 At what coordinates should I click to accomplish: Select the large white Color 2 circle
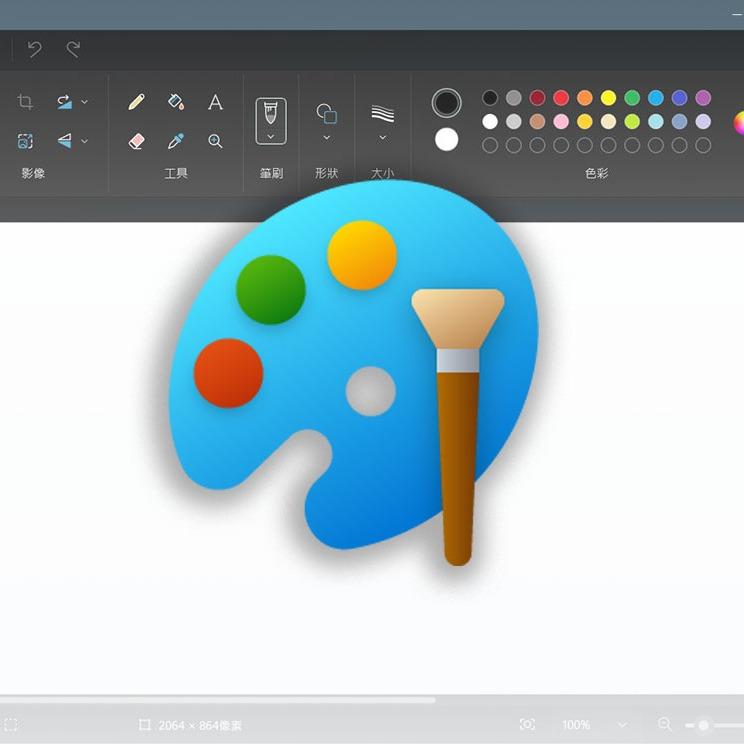[x=447, y=140]
